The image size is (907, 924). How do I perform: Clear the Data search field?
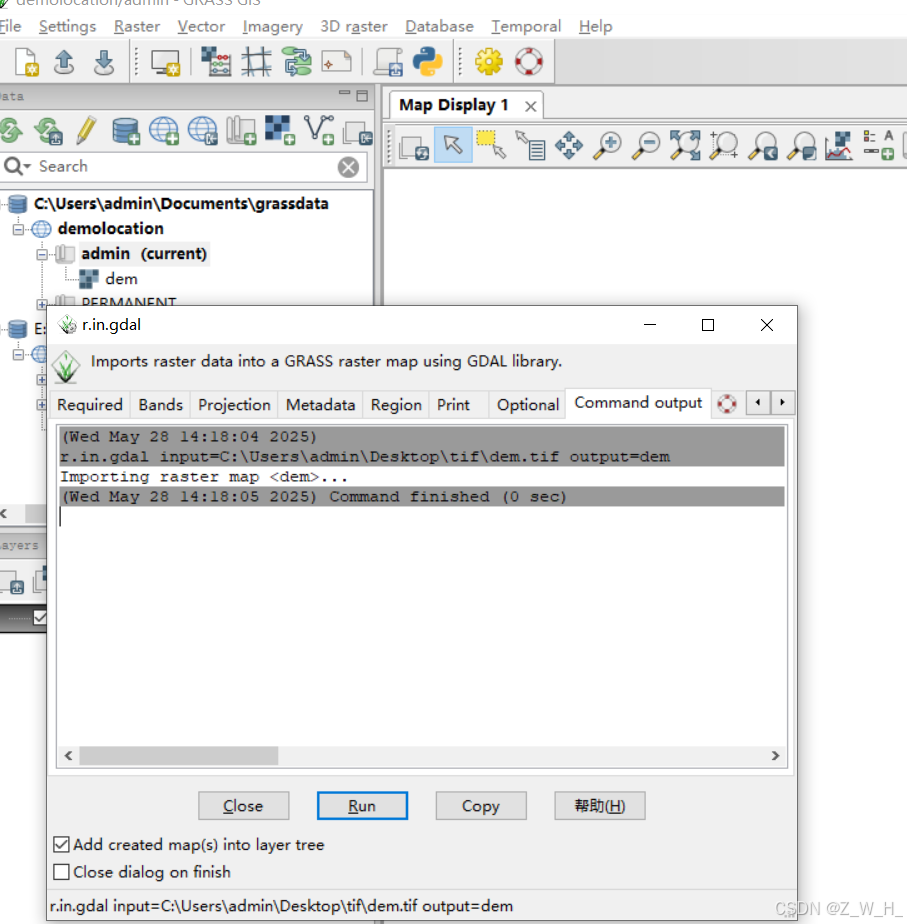(348, 167)
